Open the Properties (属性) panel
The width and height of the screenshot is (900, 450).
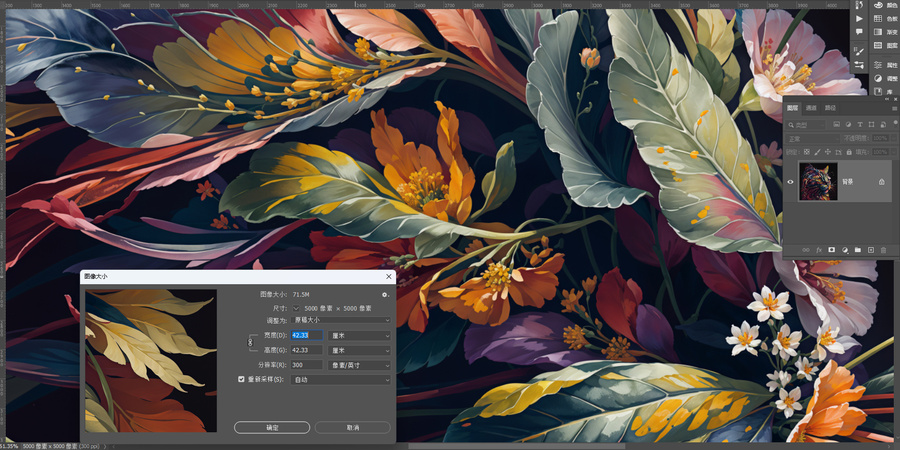(x=885, y=65)
